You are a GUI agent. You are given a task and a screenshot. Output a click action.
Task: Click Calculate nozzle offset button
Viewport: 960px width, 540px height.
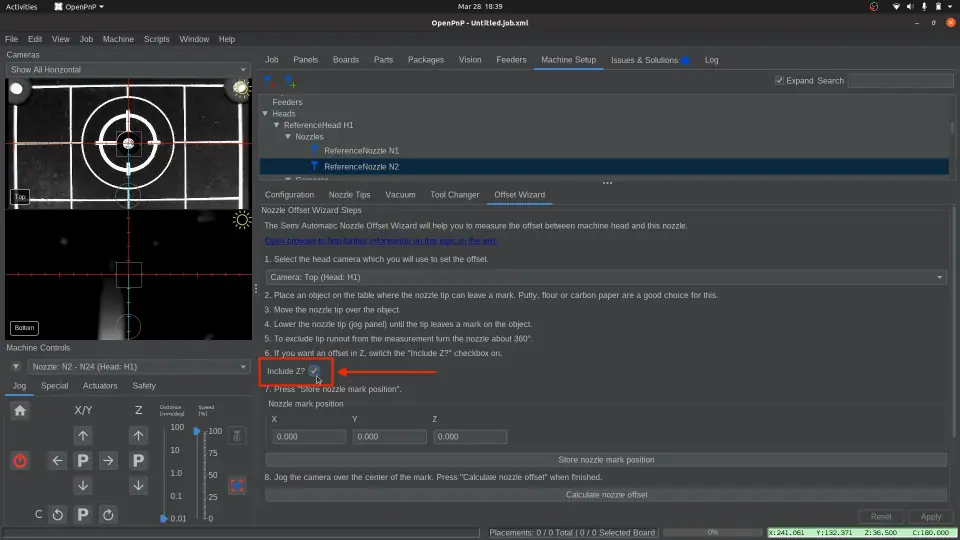pos(606,495)
